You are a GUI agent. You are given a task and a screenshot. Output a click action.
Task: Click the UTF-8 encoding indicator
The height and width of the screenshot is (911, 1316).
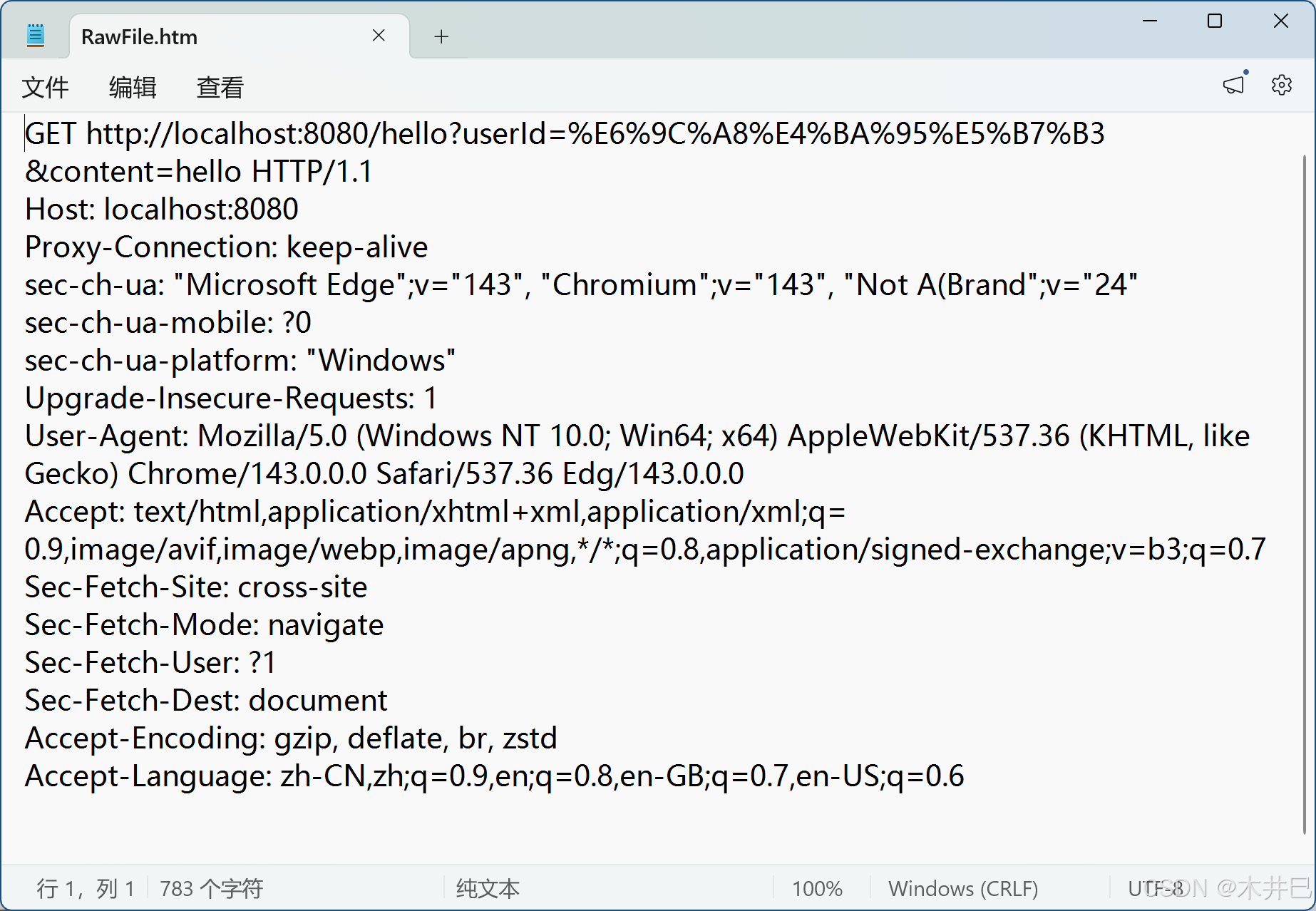point(1156,888)
